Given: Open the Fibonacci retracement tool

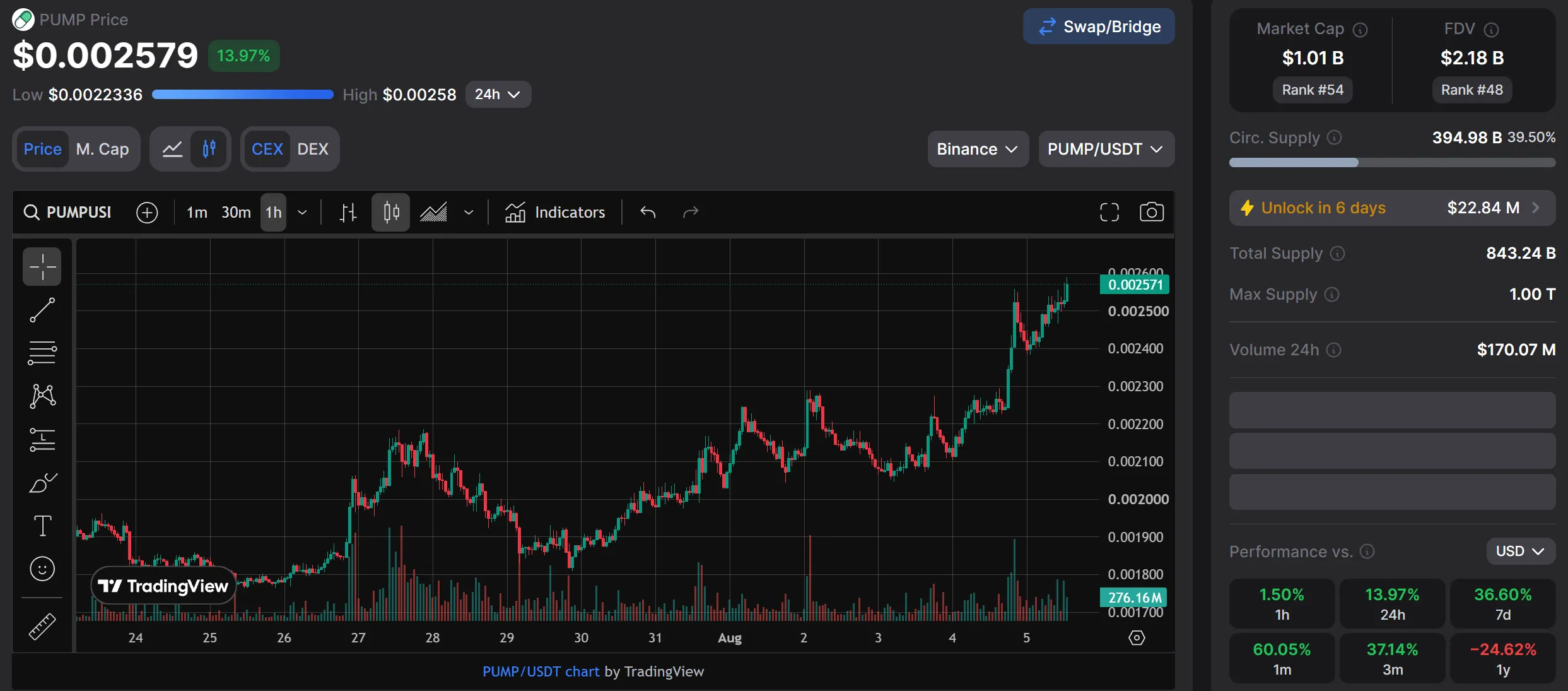Looking at the screenshot, I should (42, 353).
